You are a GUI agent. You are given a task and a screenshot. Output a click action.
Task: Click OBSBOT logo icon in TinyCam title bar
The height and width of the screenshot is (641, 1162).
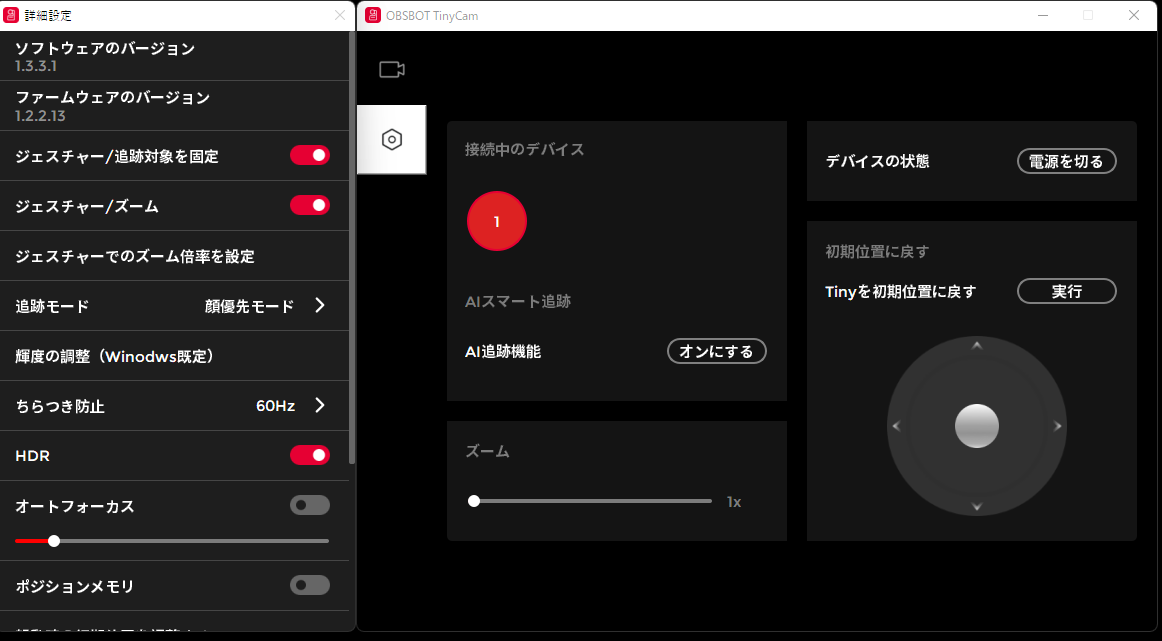point(373,15)
